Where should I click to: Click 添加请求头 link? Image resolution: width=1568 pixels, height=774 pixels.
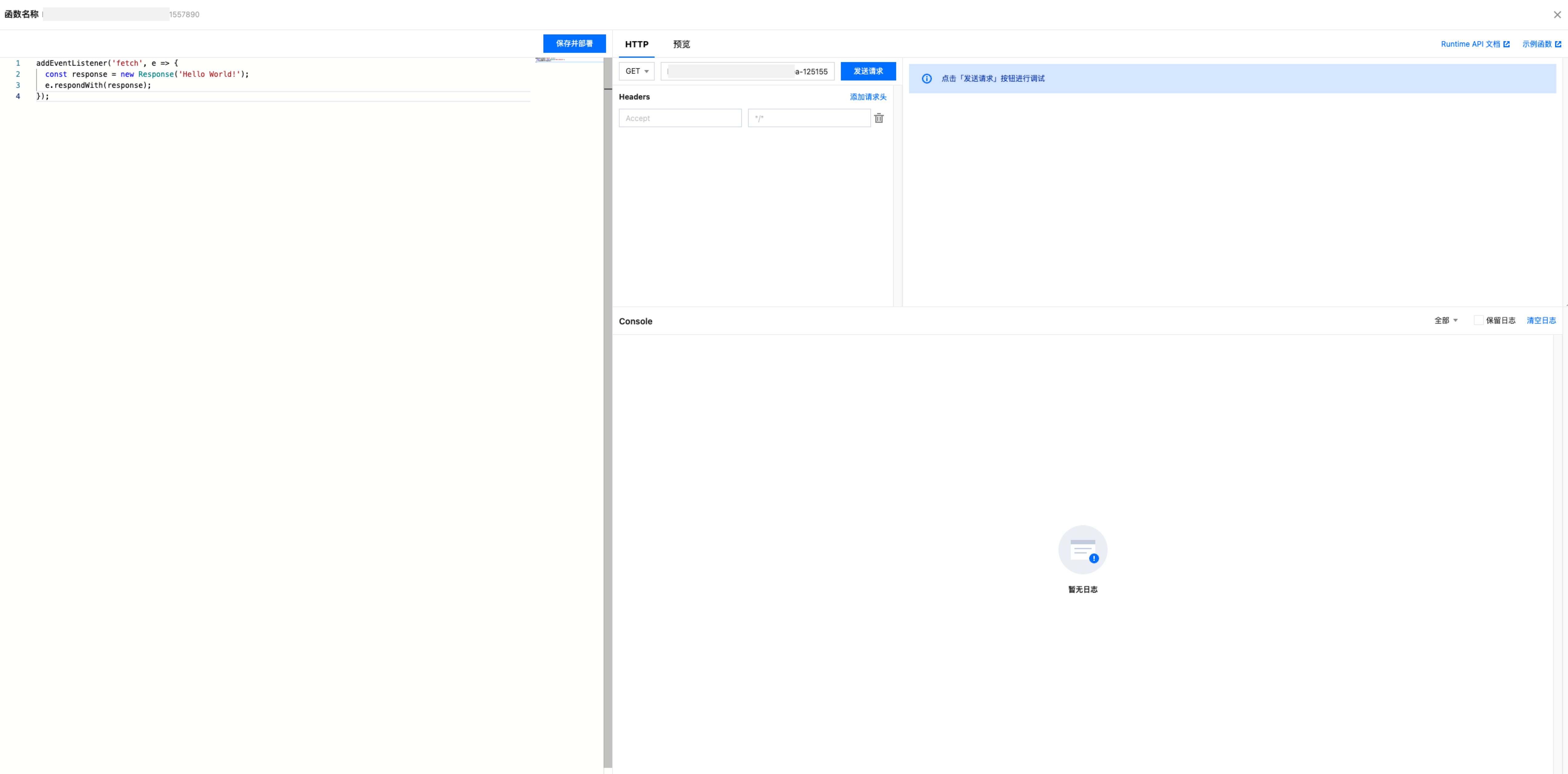(x=867, y=97)
